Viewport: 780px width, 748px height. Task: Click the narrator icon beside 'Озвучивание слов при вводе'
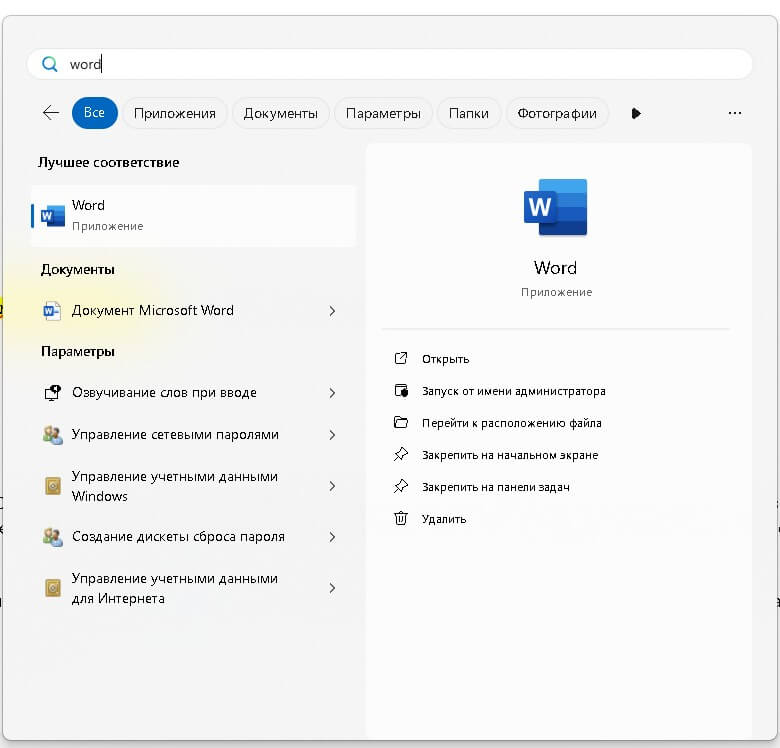(x=52, y=393)
